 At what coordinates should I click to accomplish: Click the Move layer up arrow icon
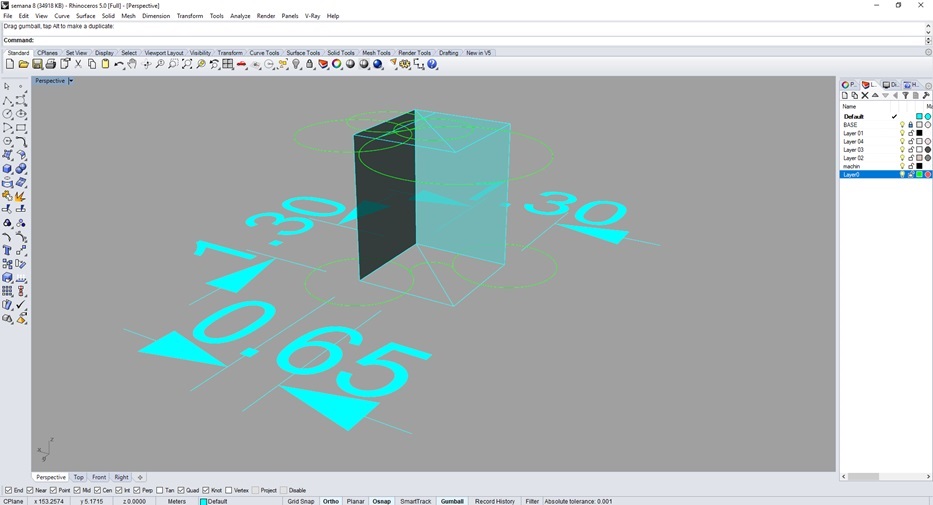pyautogui.click(x=875, y=95)
